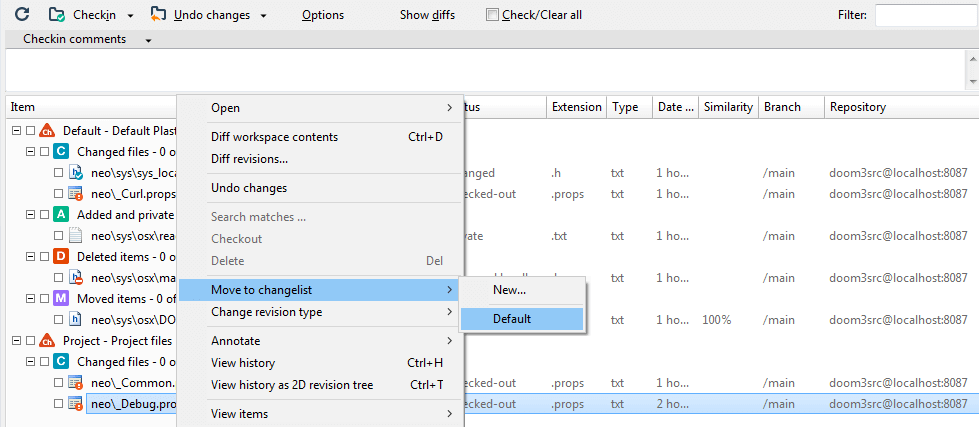Choose Default in Move to changelist submenu
979x427 pixels.
[522, 319]
